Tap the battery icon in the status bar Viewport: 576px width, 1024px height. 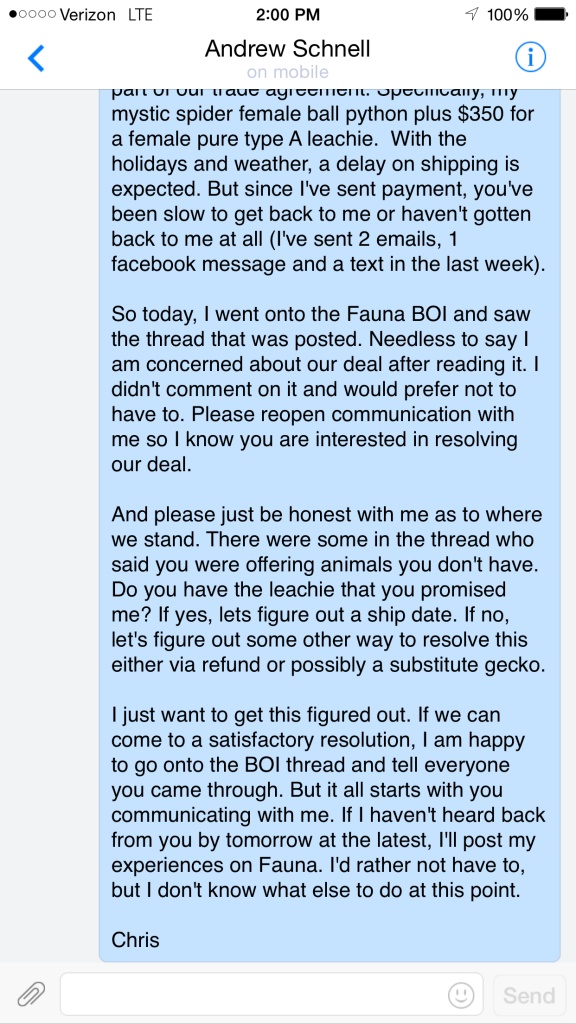[x=550, y=14]
